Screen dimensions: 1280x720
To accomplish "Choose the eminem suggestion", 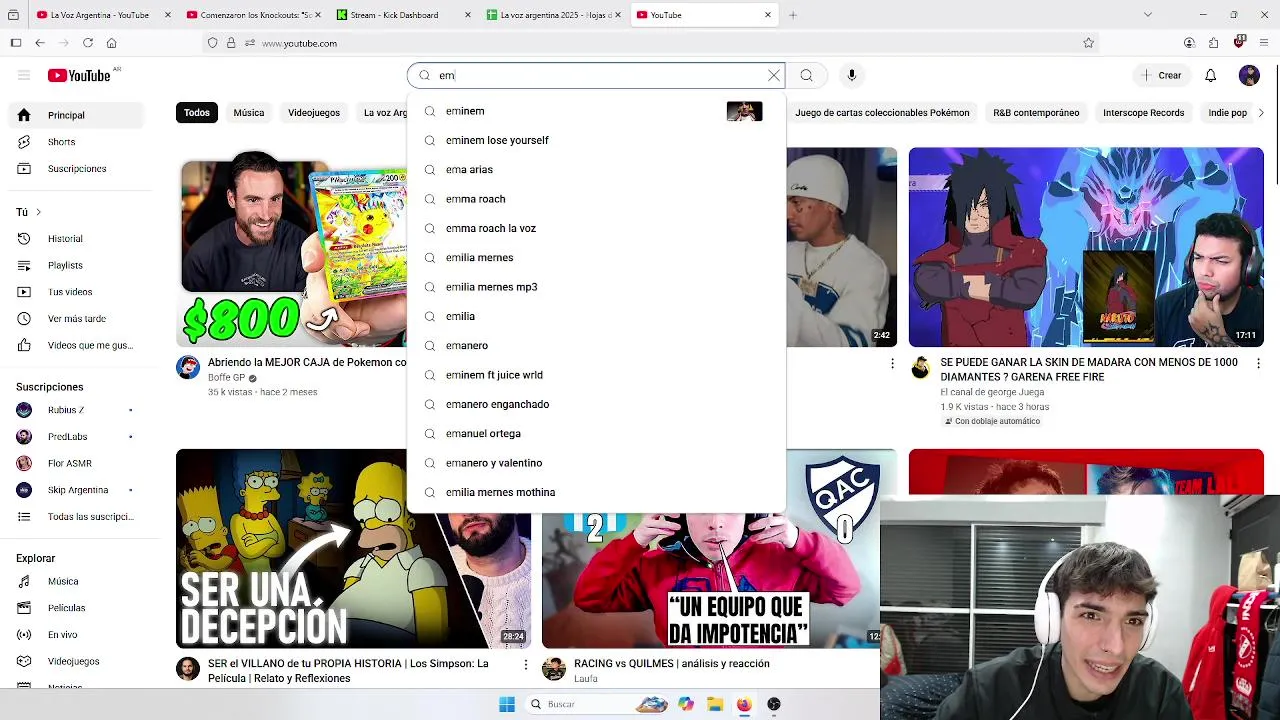I will pos(596,111).
